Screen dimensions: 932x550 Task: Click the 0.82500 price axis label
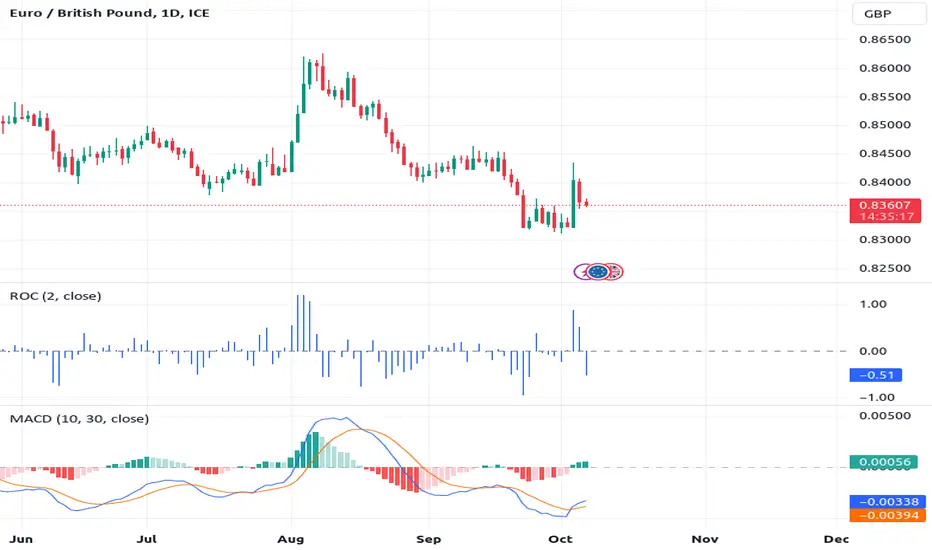[x=884, y=268]
